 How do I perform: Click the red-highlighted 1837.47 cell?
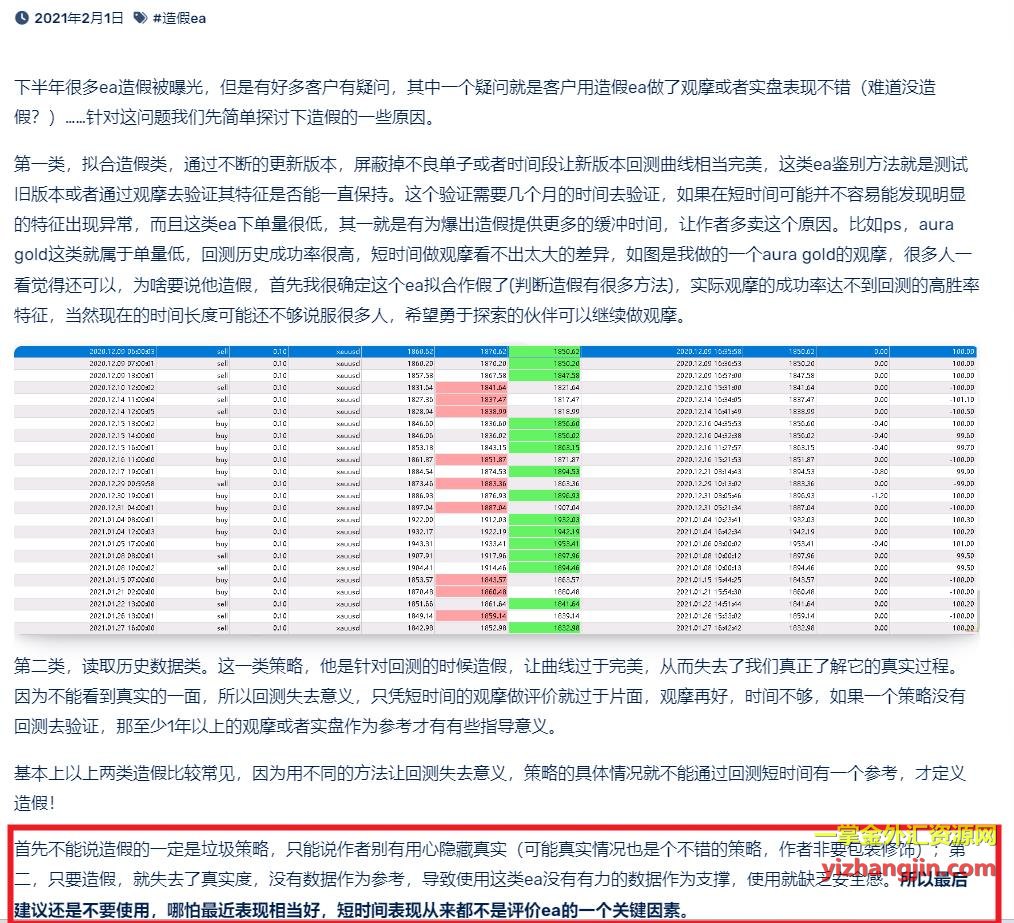tap(473, 400)
